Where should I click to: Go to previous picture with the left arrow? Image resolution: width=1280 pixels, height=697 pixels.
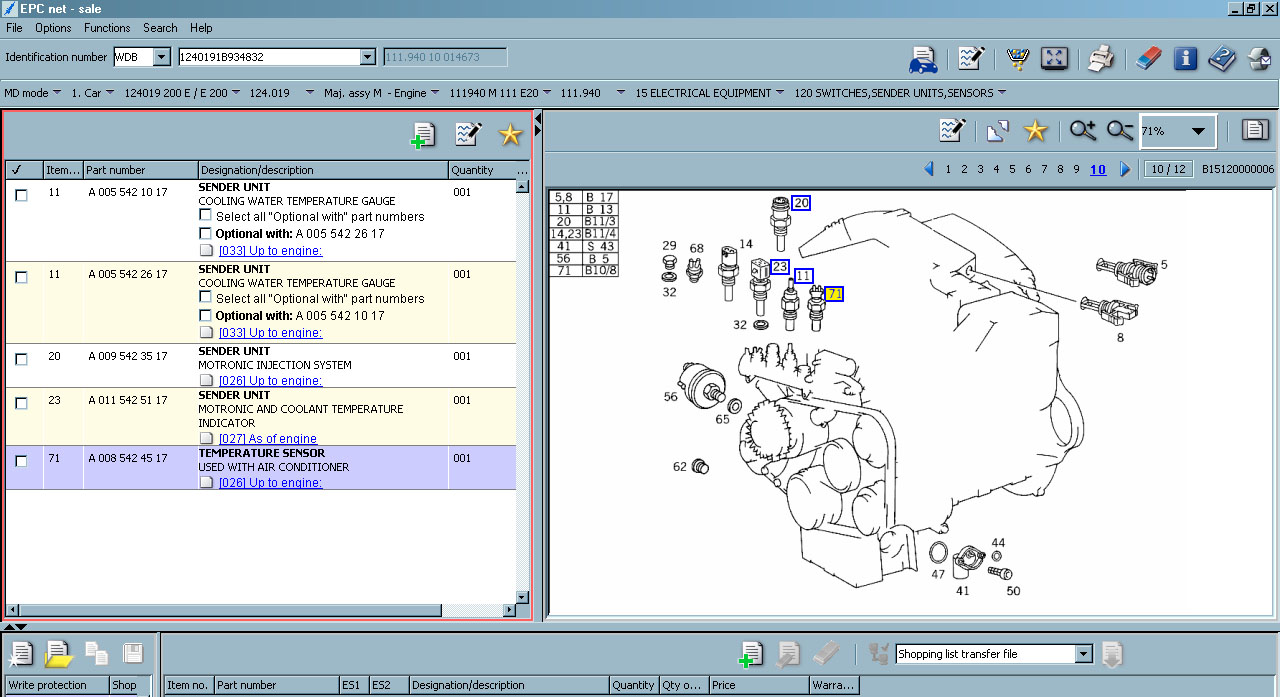point(929,169)
